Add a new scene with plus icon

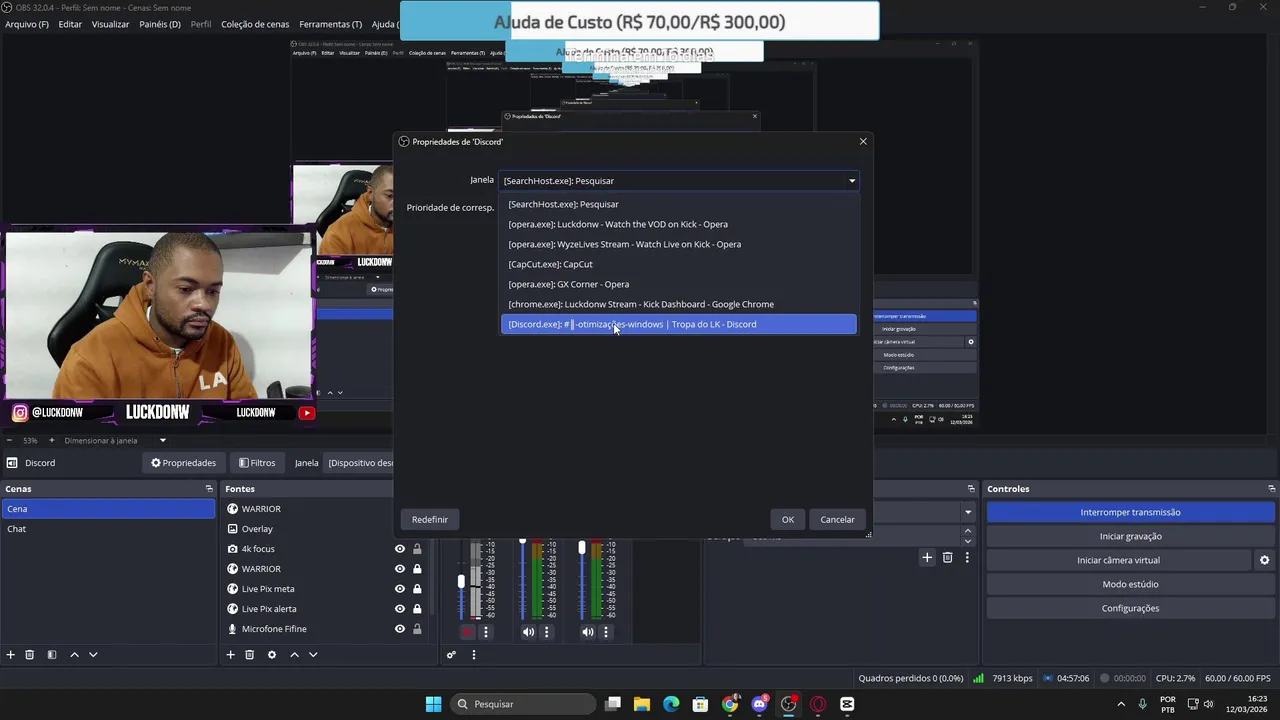(x=11, y=655)
